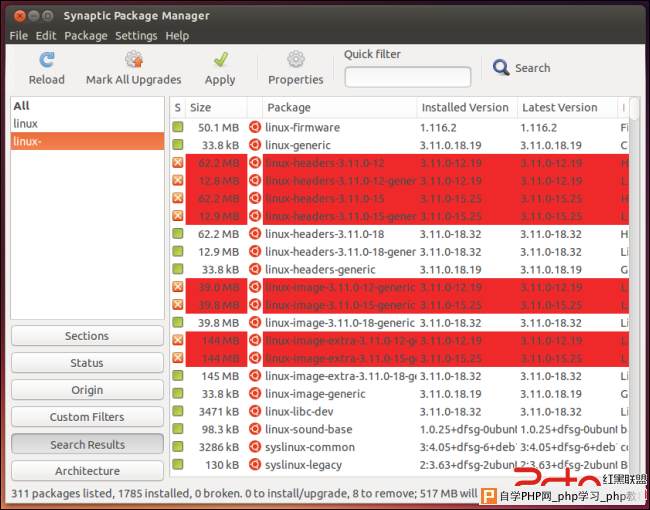Click Ubuntu logo icon beside linux-headers-3.11.0-18
Screen dimensions: 650x510
255,233
